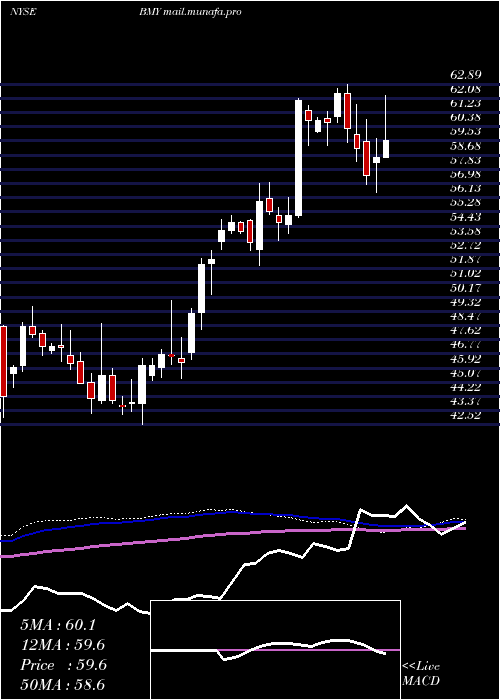Click the 60.38 price axis label

[468, 117]
